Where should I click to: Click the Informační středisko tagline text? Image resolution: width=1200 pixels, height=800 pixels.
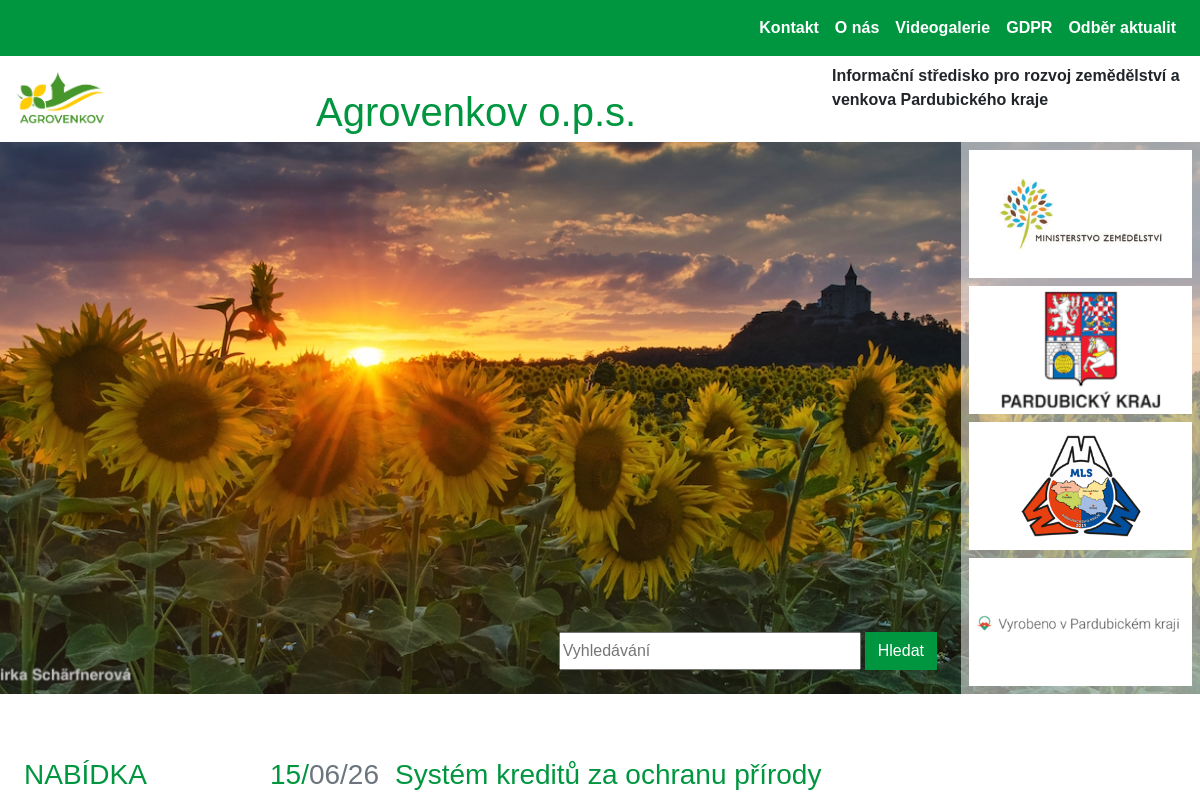click(x=1006, y=87)
